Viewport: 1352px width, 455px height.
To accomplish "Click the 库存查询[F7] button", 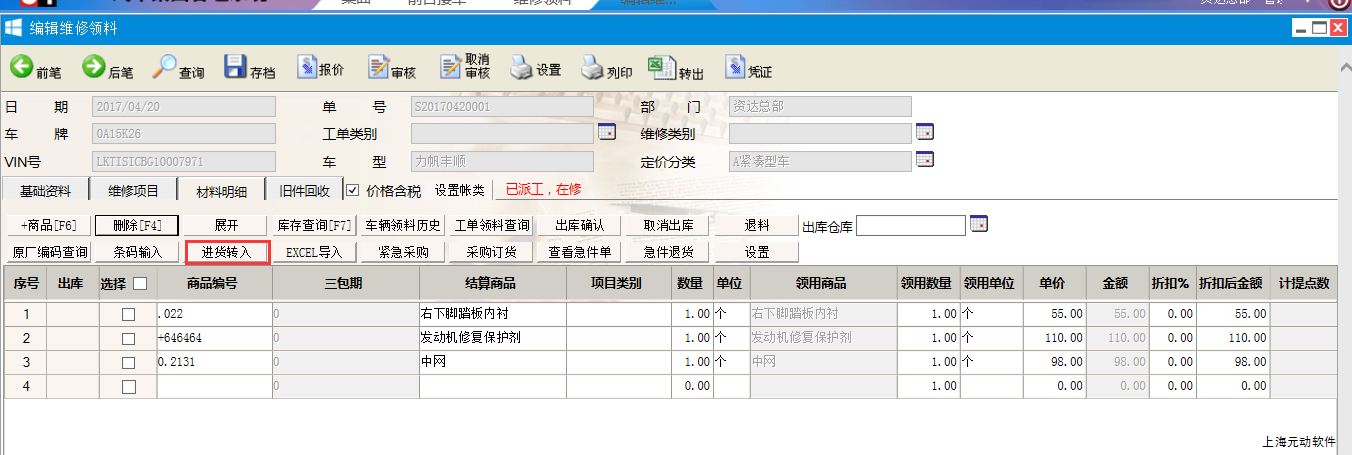I will pyautogui.click(x=314, y=226).
